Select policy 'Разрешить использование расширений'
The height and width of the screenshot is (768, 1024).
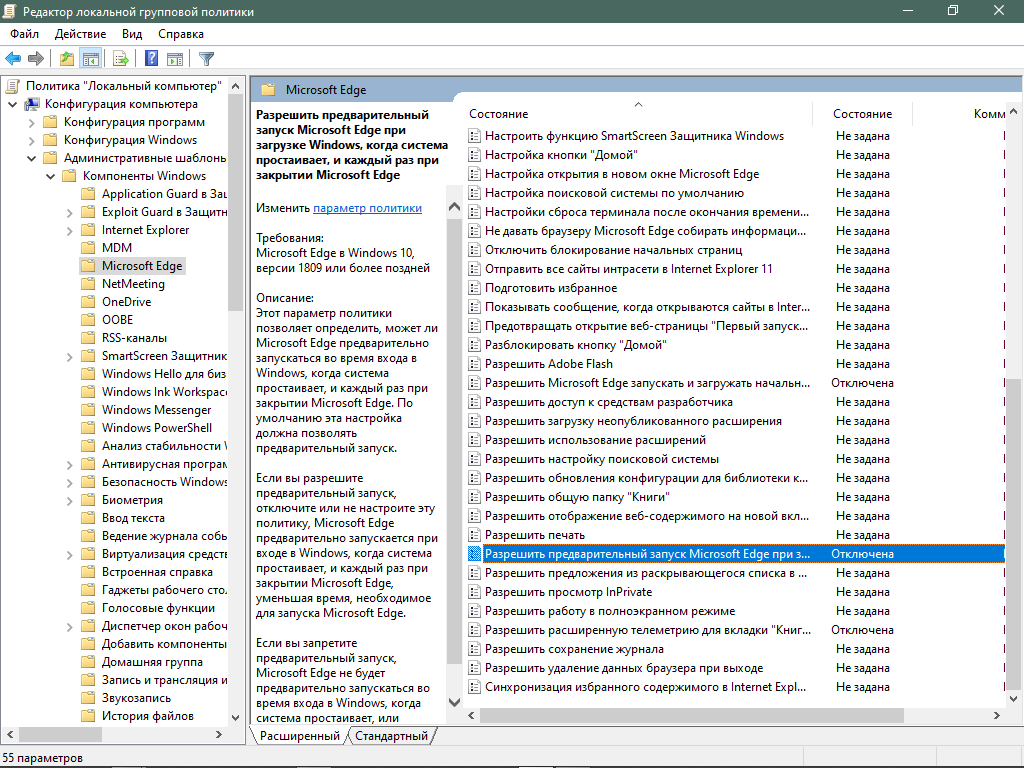point(595,440)
